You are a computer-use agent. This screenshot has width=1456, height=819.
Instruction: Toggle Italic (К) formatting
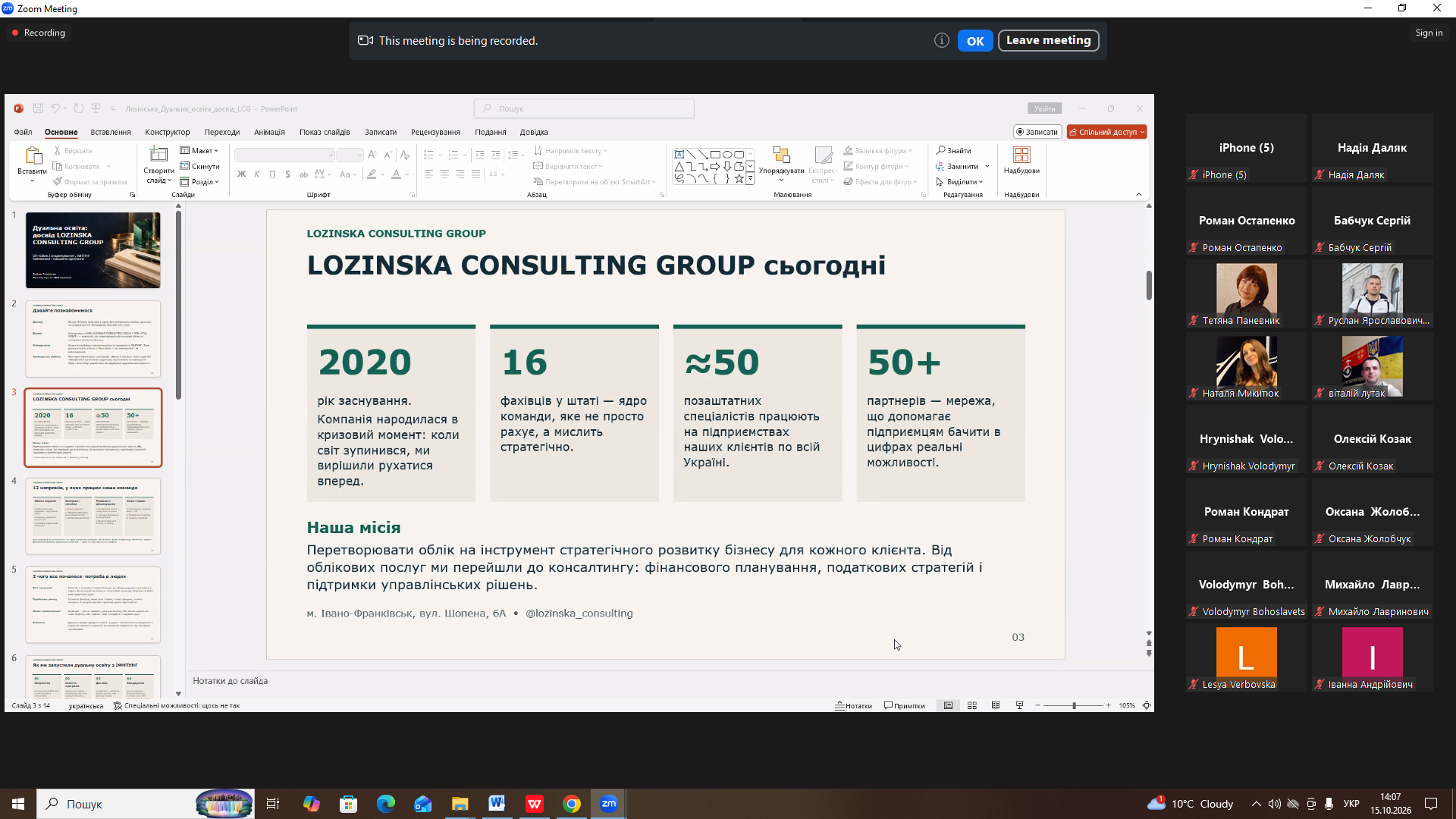[257, 174]
